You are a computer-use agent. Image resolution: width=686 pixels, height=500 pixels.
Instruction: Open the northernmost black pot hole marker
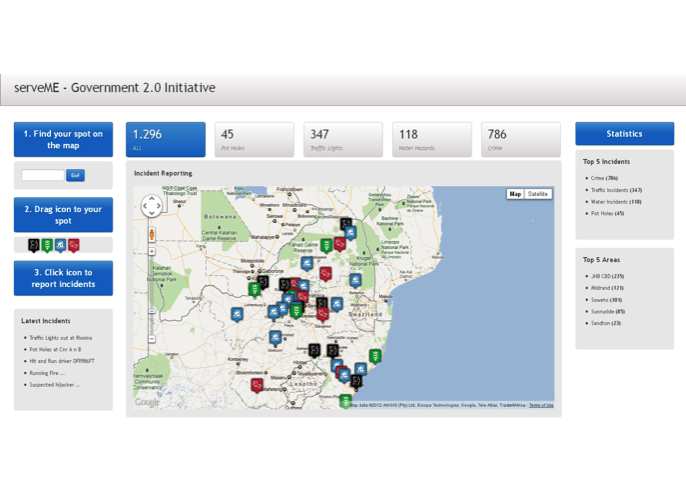346,224
